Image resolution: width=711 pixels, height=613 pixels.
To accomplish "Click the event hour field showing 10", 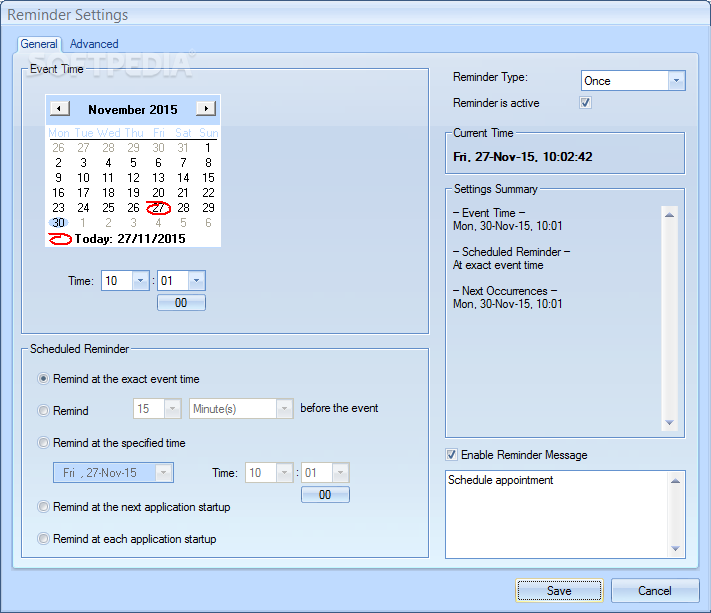I will [x=117, y=281].
